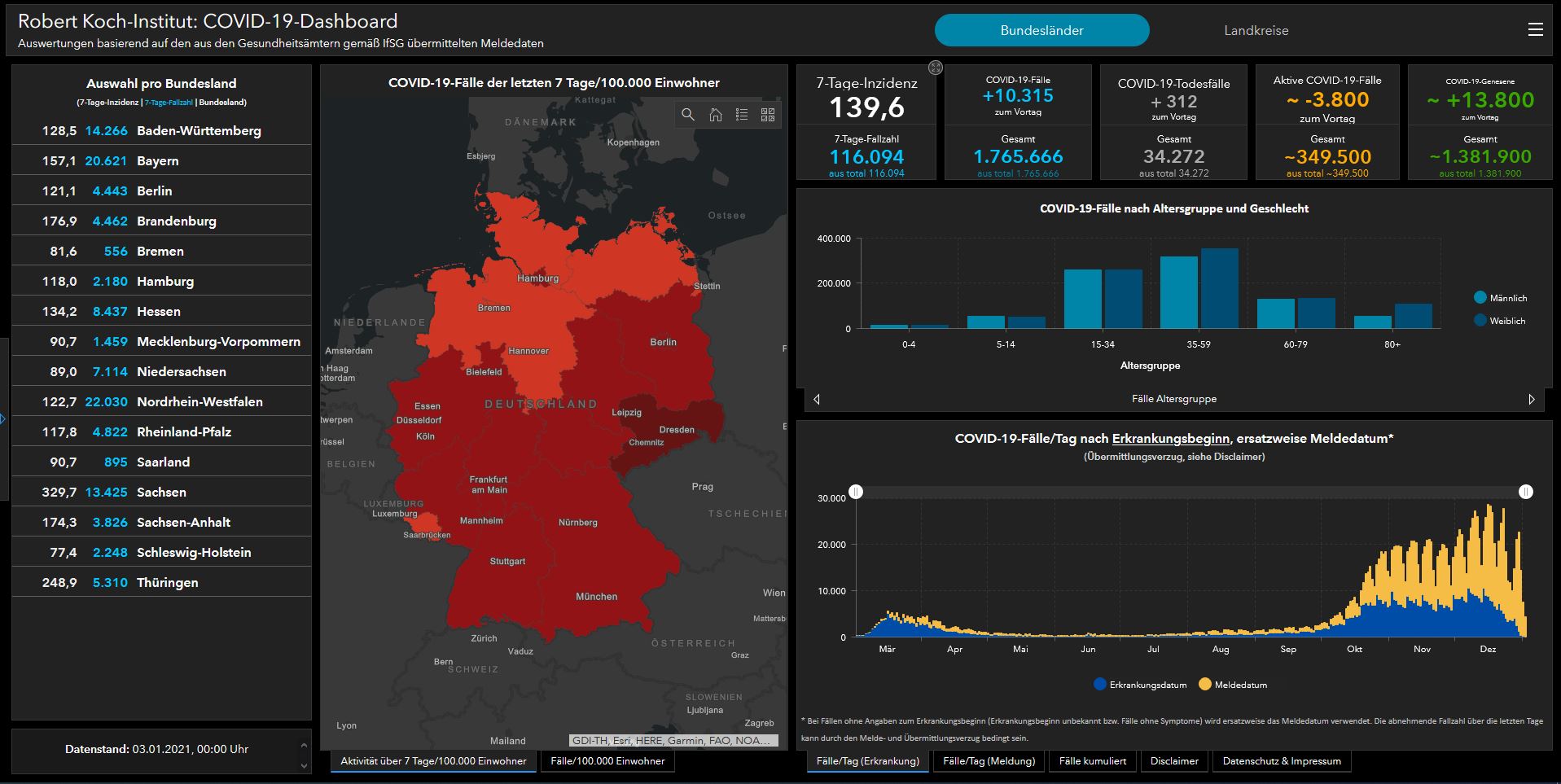Go to previous age group chart
This screenshot has height=784, width=1561.
pyautogui.click(x=817, y=399)
